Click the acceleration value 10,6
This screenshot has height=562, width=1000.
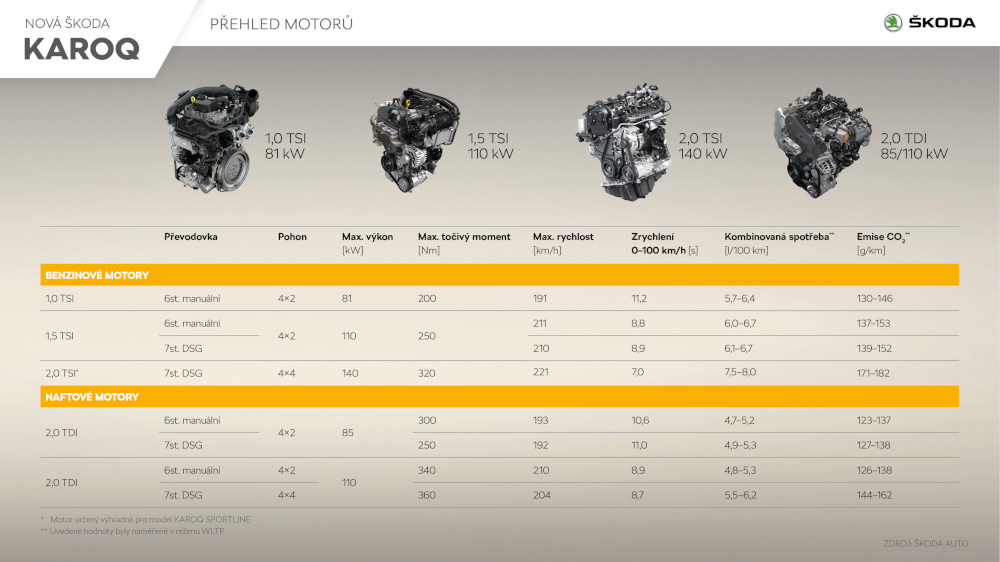pos(640,420)
